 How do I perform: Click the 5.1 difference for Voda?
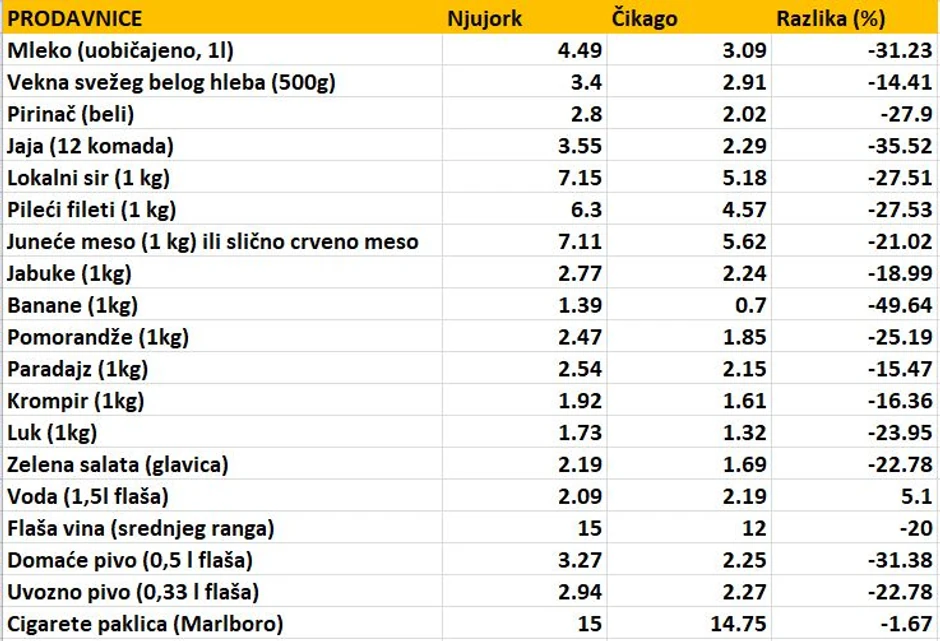(x=918, y=497)
